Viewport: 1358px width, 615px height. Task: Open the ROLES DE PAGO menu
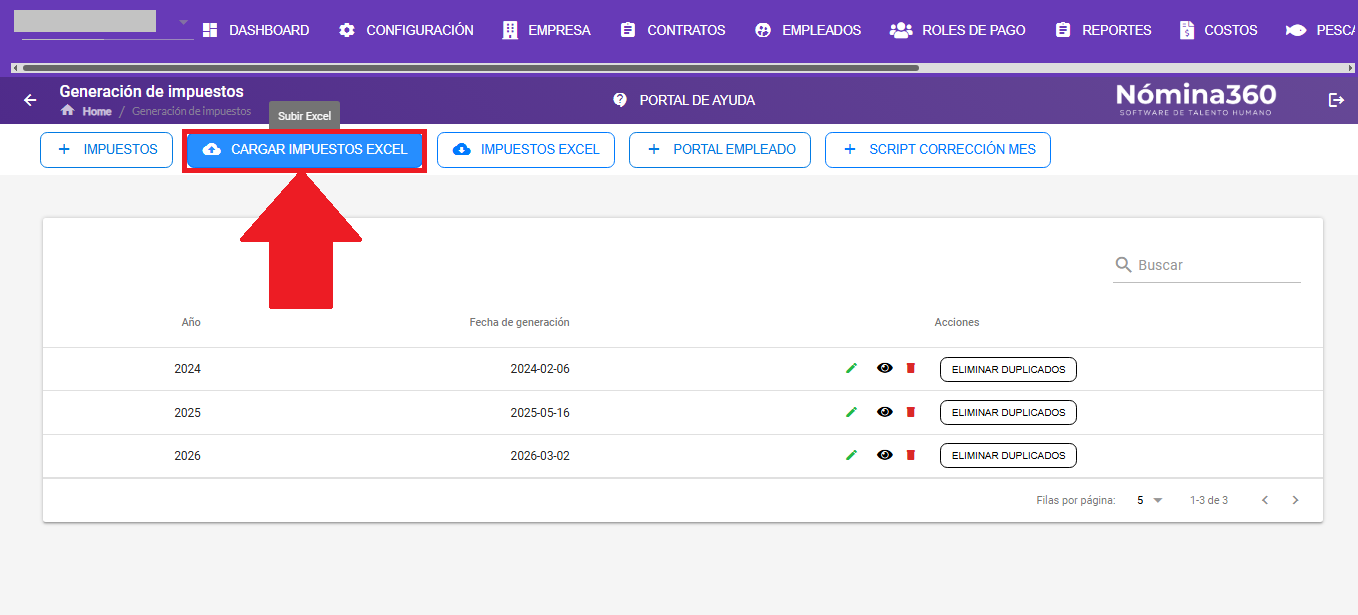click(x=958, y=30)
